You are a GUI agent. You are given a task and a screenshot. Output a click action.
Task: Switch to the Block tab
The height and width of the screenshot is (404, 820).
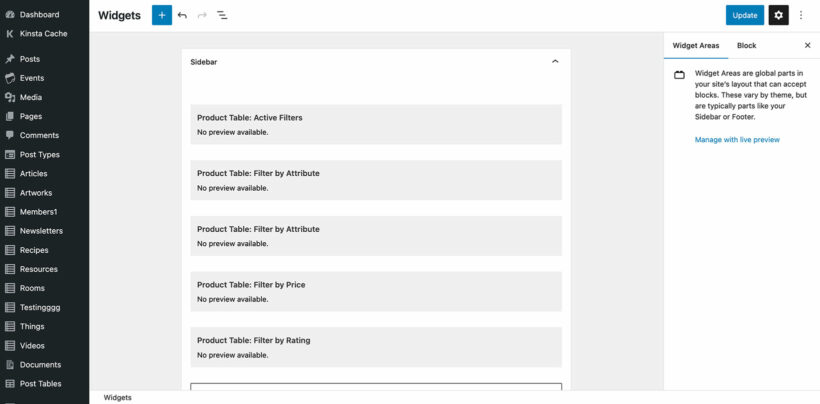coord(746,45)
